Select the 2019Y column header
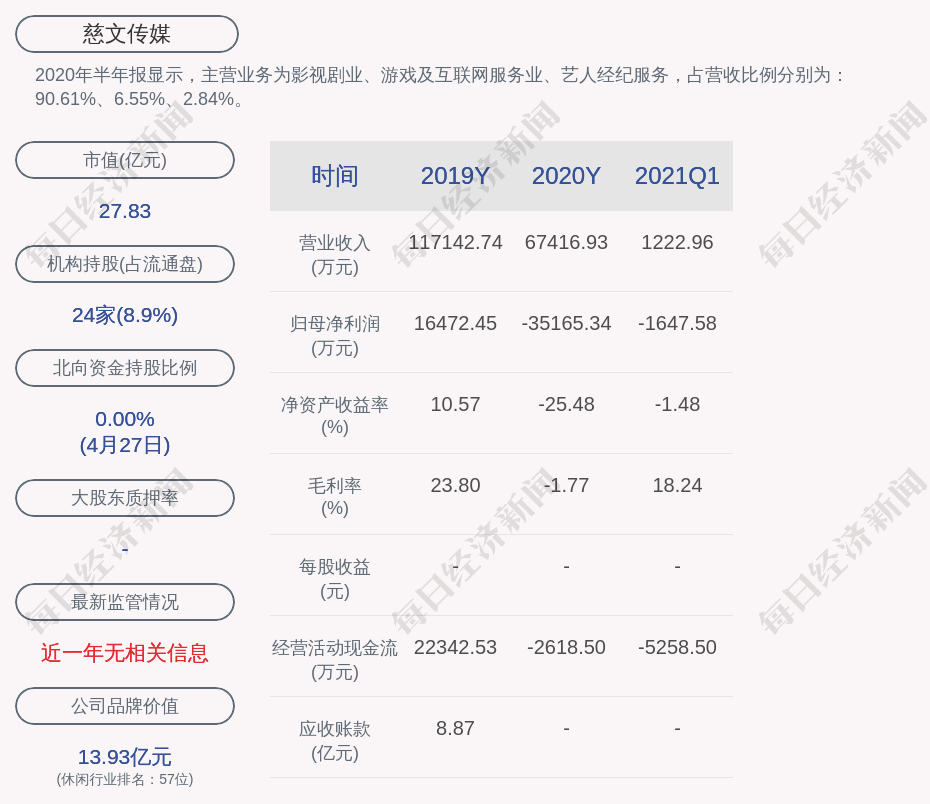Viewport: 930px width, 804px height. click(x=455, y=176)
